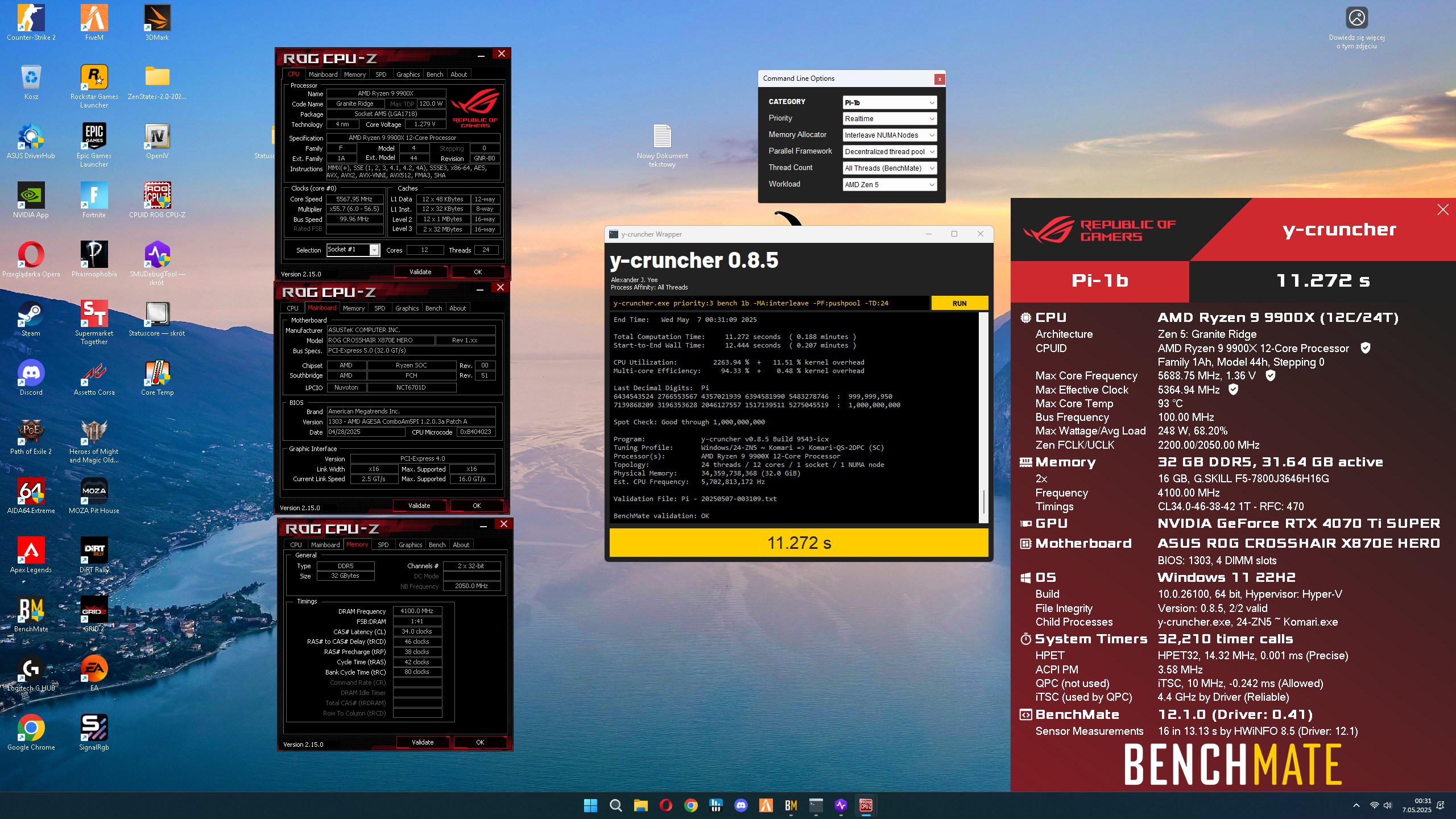The width and height of the screenshot is (1456, 819).
Task: Open the taskbar search icon
Action: pos(615,805)
